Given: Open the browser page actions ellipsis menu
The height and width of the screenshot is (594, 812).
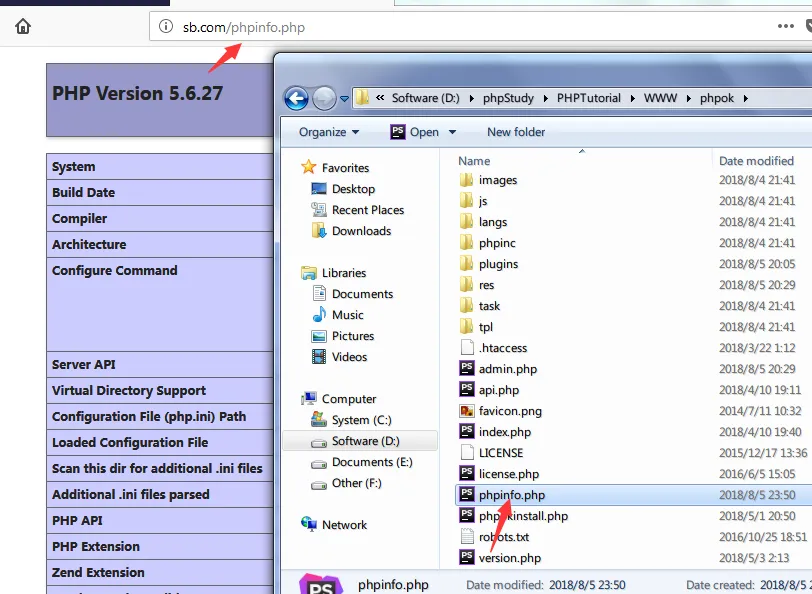Looking at the screenshot, I should click(x=787, y=27).
